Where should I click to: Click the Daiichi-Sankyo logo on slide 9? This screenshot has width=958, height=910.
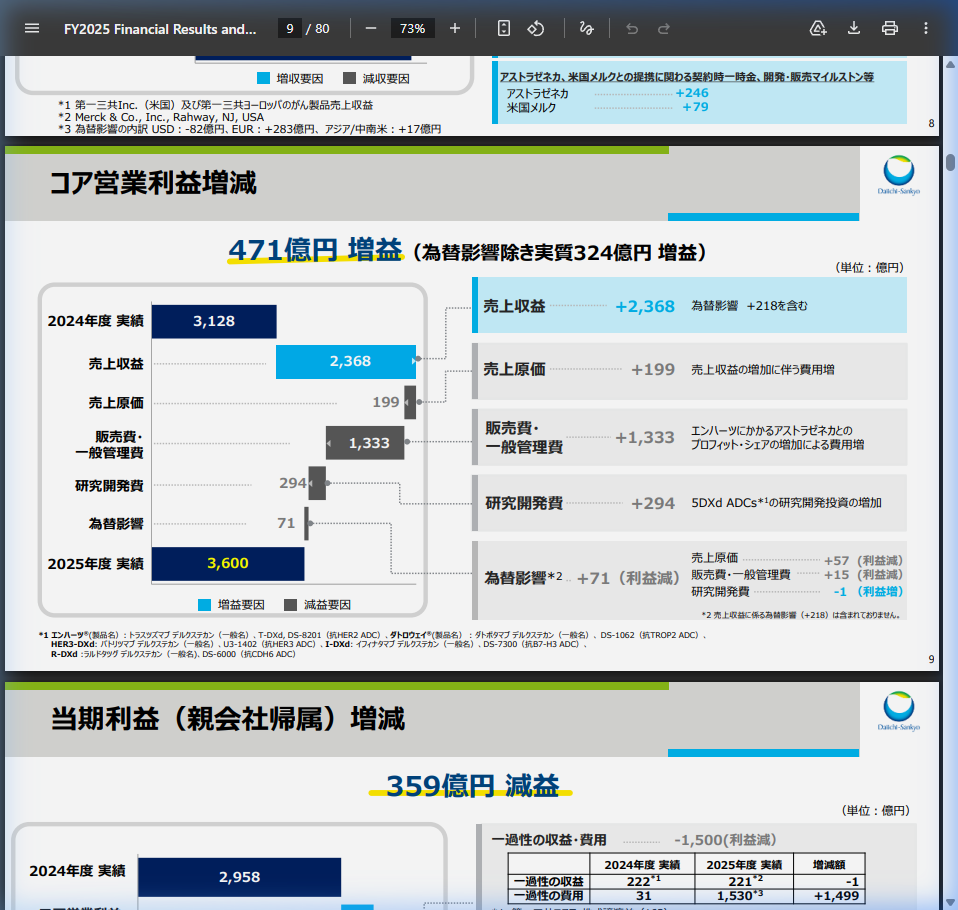(899, 175)
